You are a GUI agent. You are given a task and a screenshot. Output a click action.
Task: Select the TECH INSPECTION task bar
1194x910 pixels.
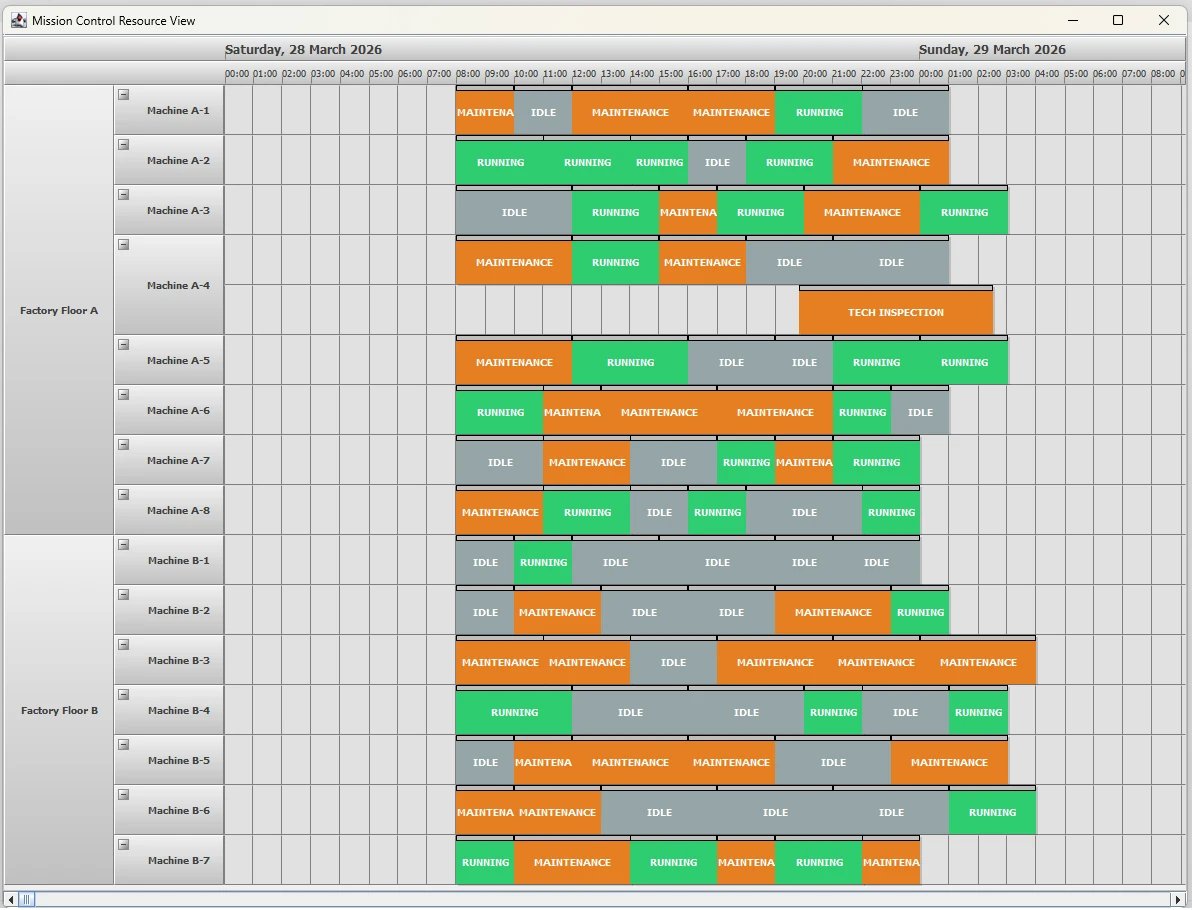[896, 311]
